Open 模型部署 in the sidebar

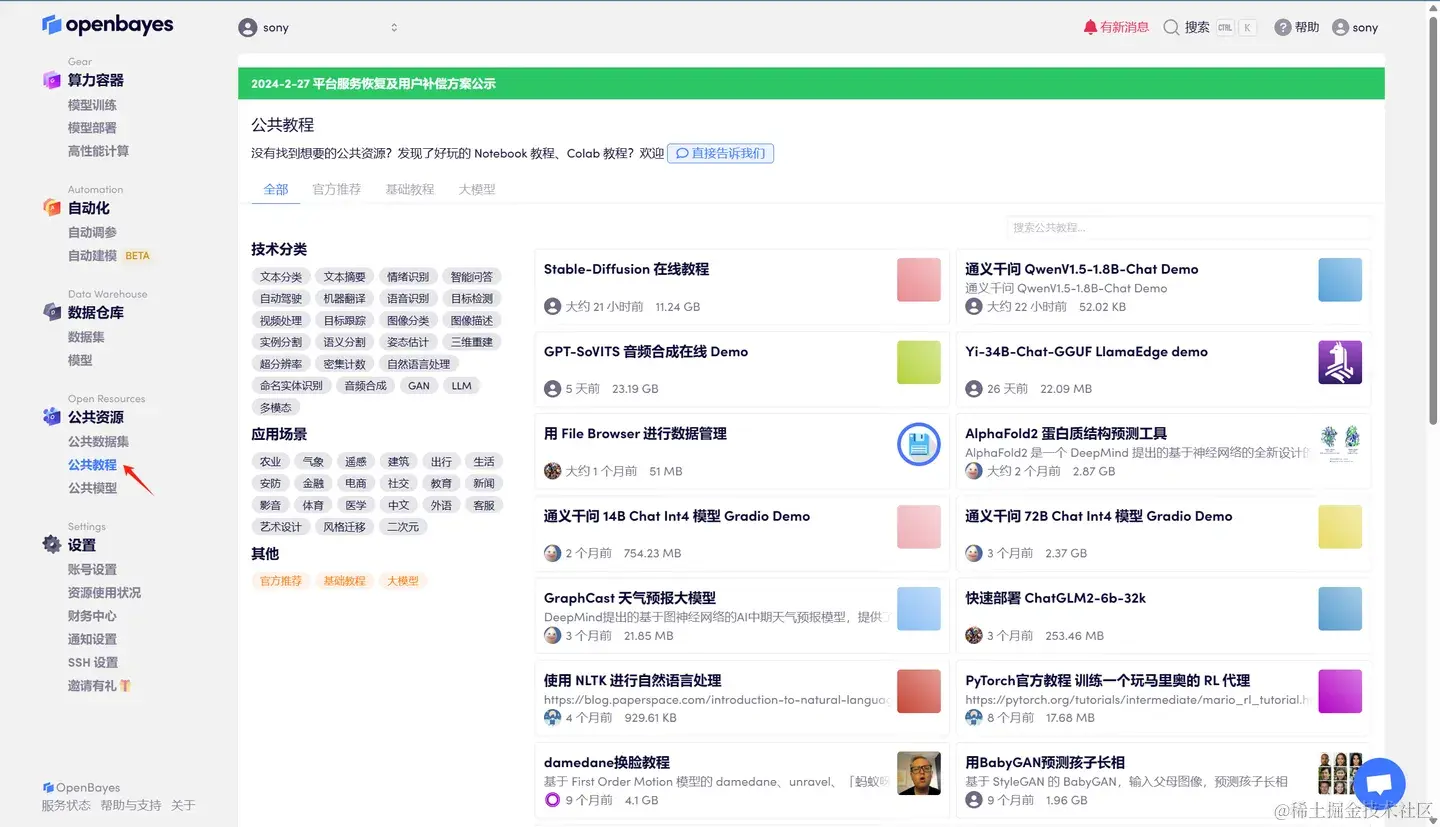pos(92,128)
